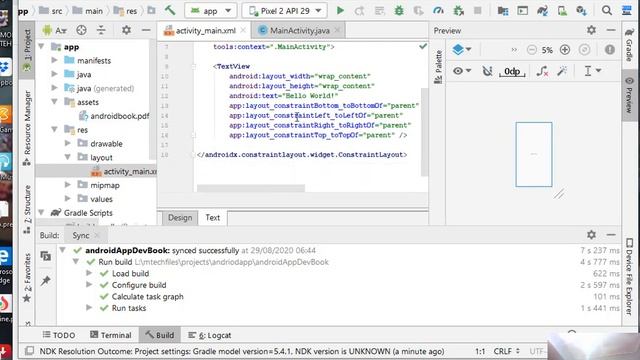Open the AVD Manager icon
The height and width of the screenshot is (360, 640).
(x=562, y=11)
